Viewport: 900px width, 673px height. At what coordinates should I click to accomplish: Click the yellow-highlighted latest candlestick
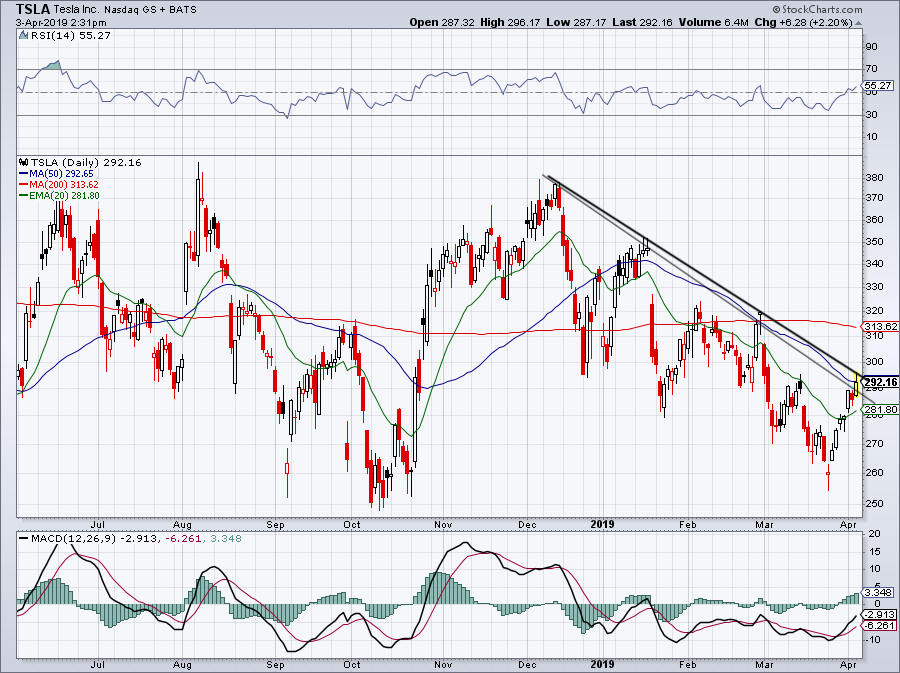coord(856,384)
